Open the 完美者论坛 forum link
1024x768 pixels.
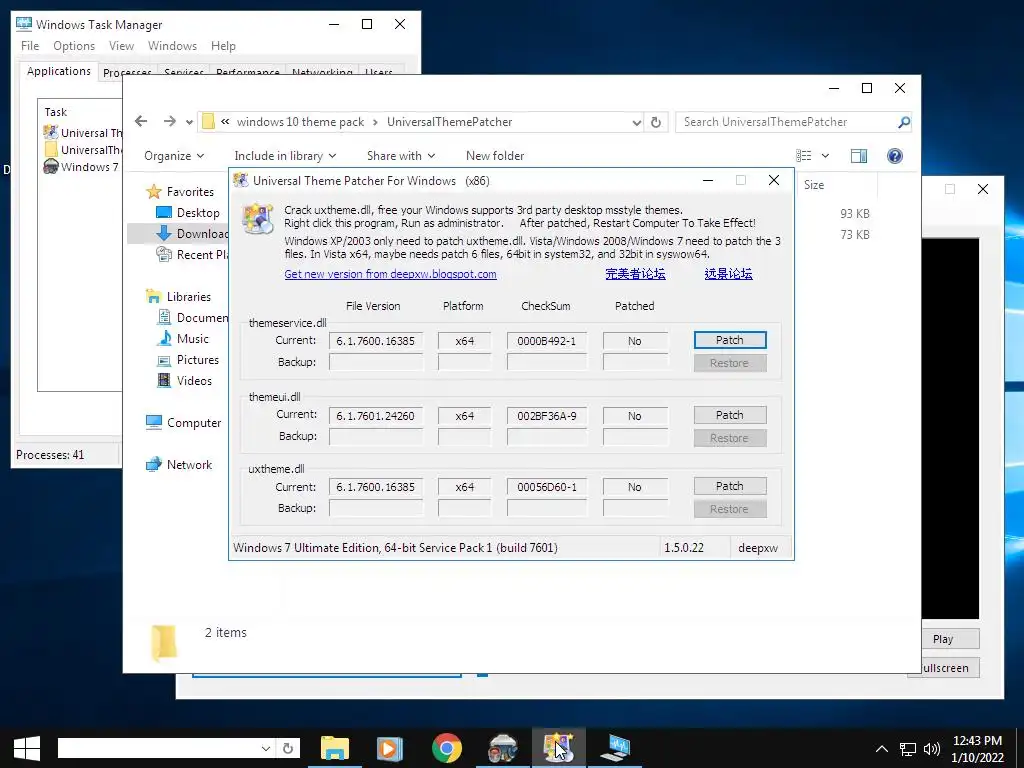tap(635, 274)
